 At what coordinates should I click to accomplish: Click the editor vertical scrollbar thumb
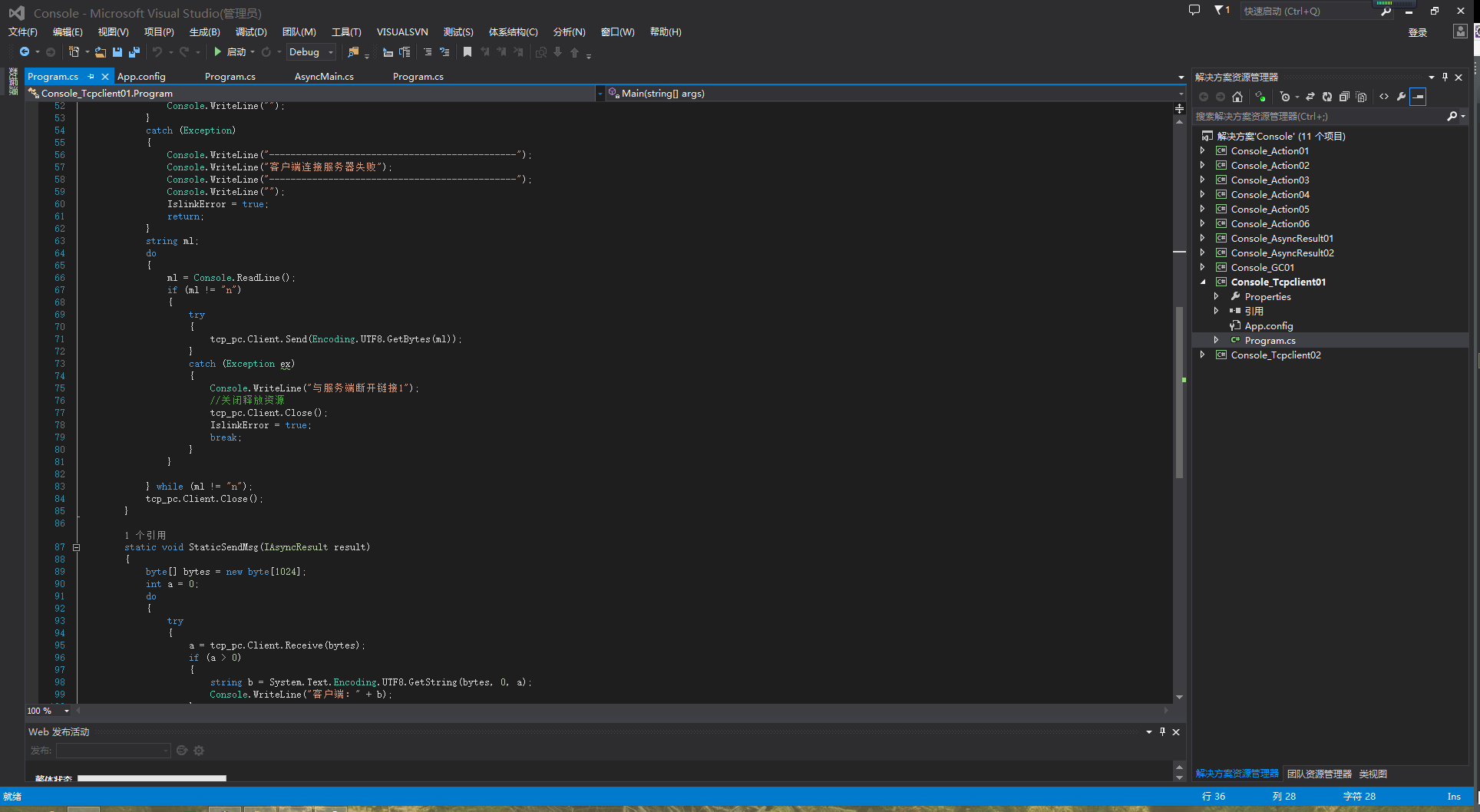click(x=1179, y=391)
